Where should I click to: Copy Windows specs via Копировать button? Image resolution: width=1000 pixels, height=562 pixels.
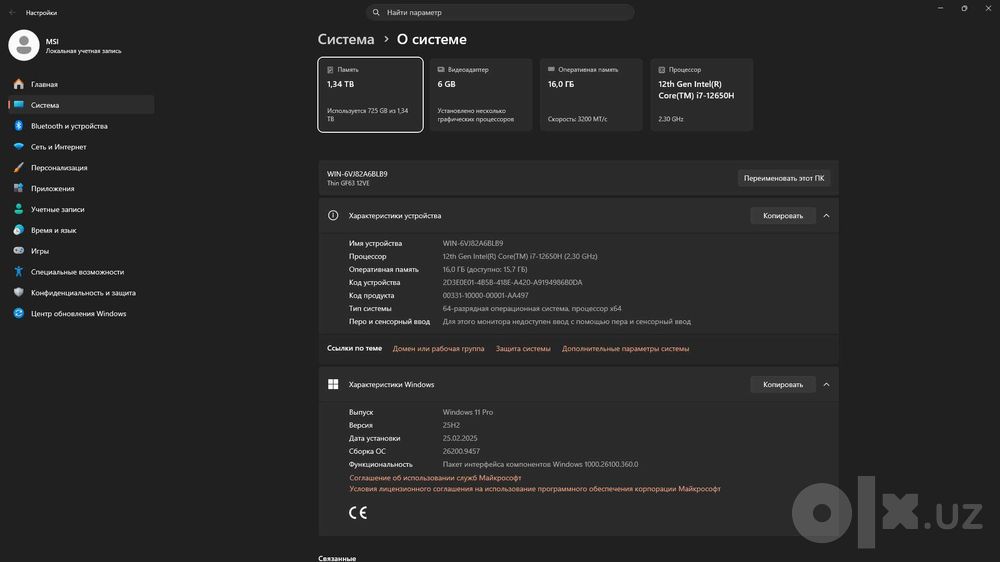783,384
